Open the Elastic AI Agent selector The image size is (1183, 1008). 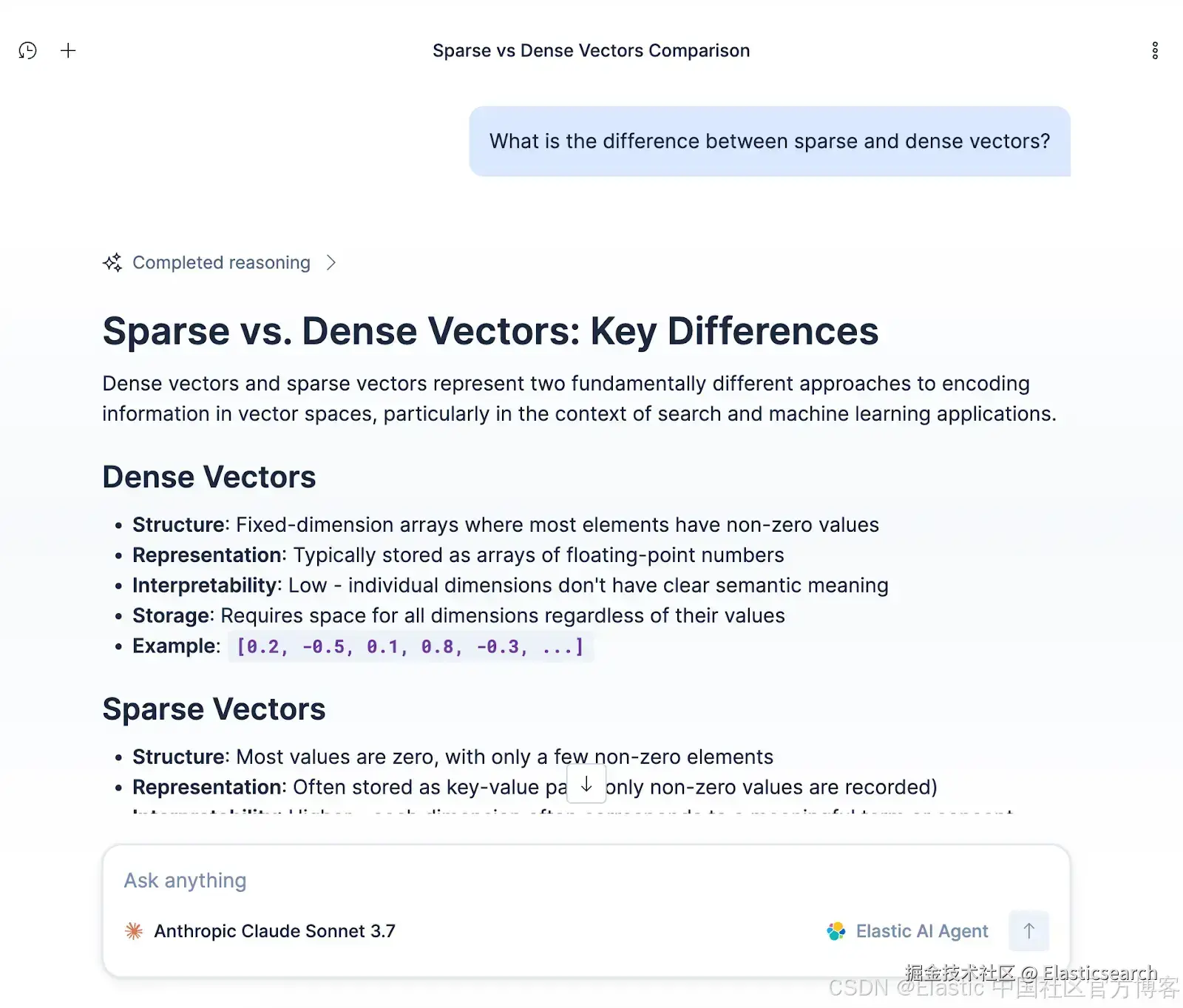pyautogui.click(x=921, y=931)
